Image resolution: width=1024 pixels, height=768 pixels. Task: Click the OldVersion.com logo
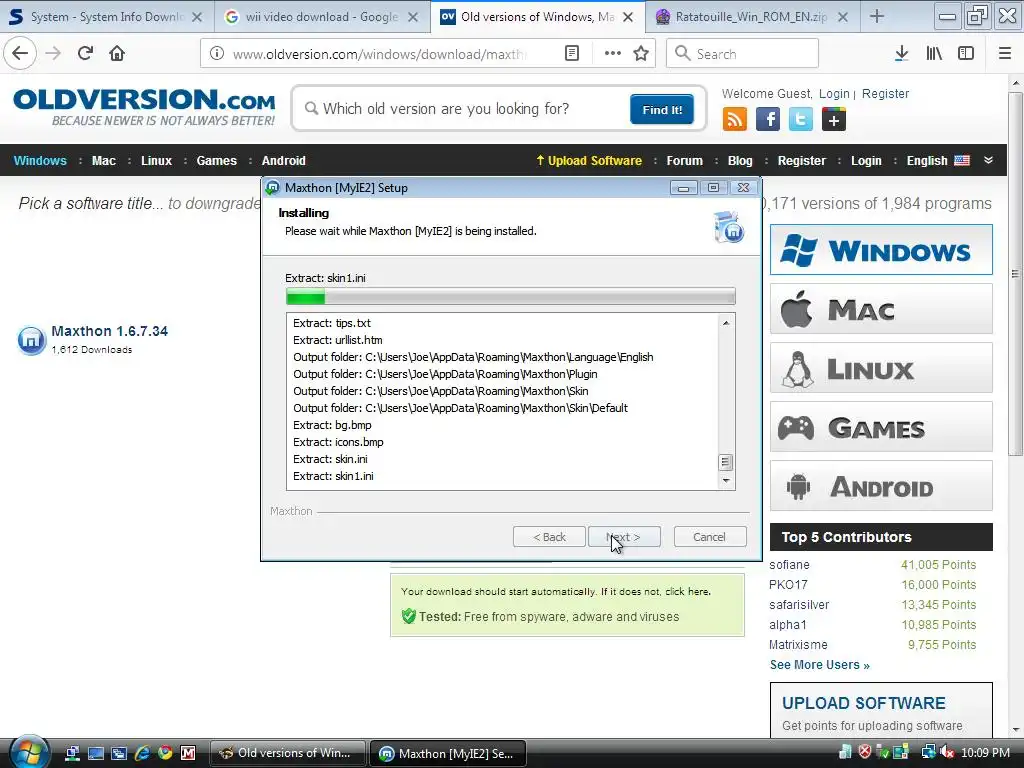coord(144,107)
